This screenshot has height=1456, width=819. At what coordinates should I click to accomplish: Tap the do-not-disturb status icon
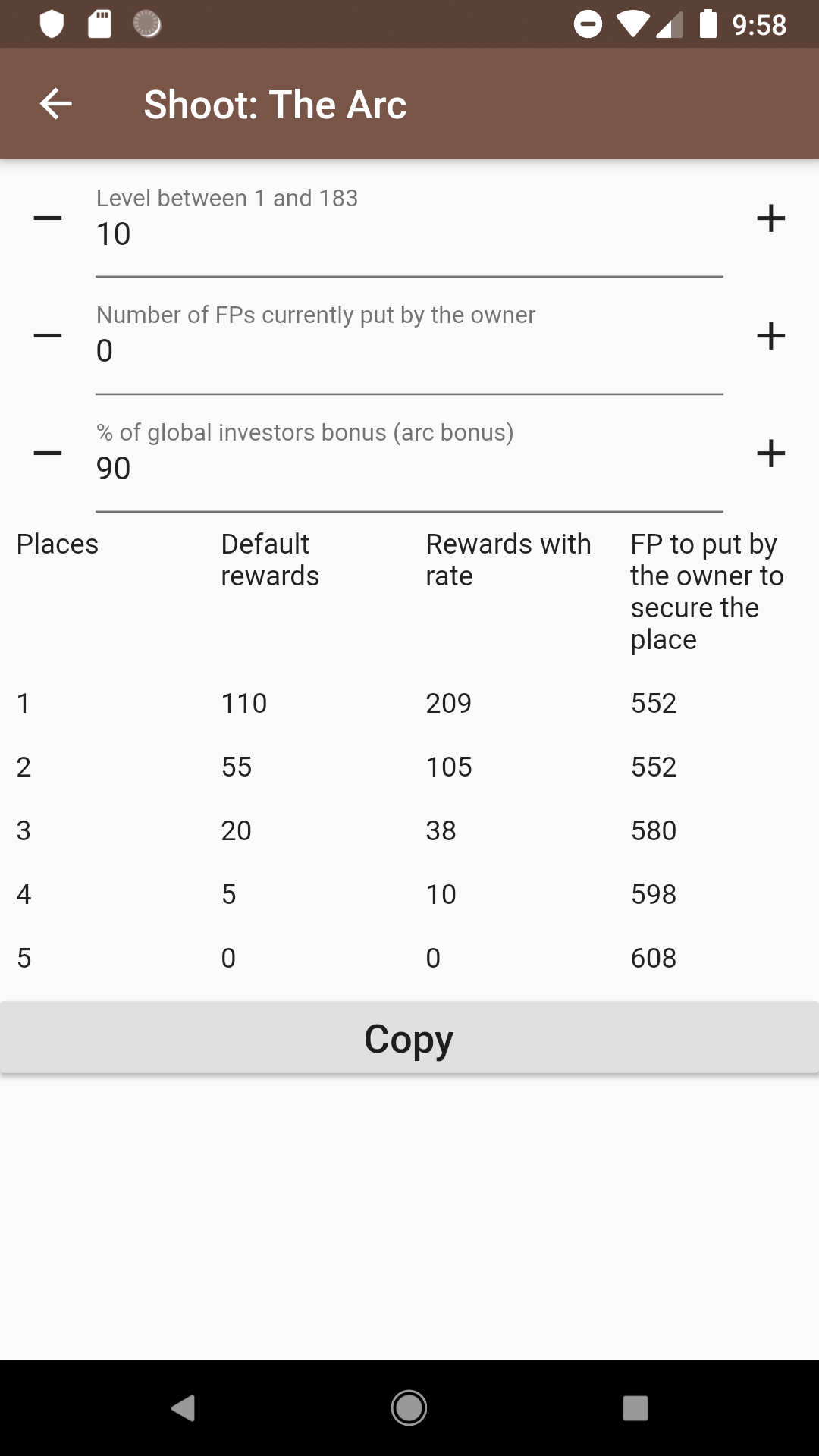[x=588, y=24]
